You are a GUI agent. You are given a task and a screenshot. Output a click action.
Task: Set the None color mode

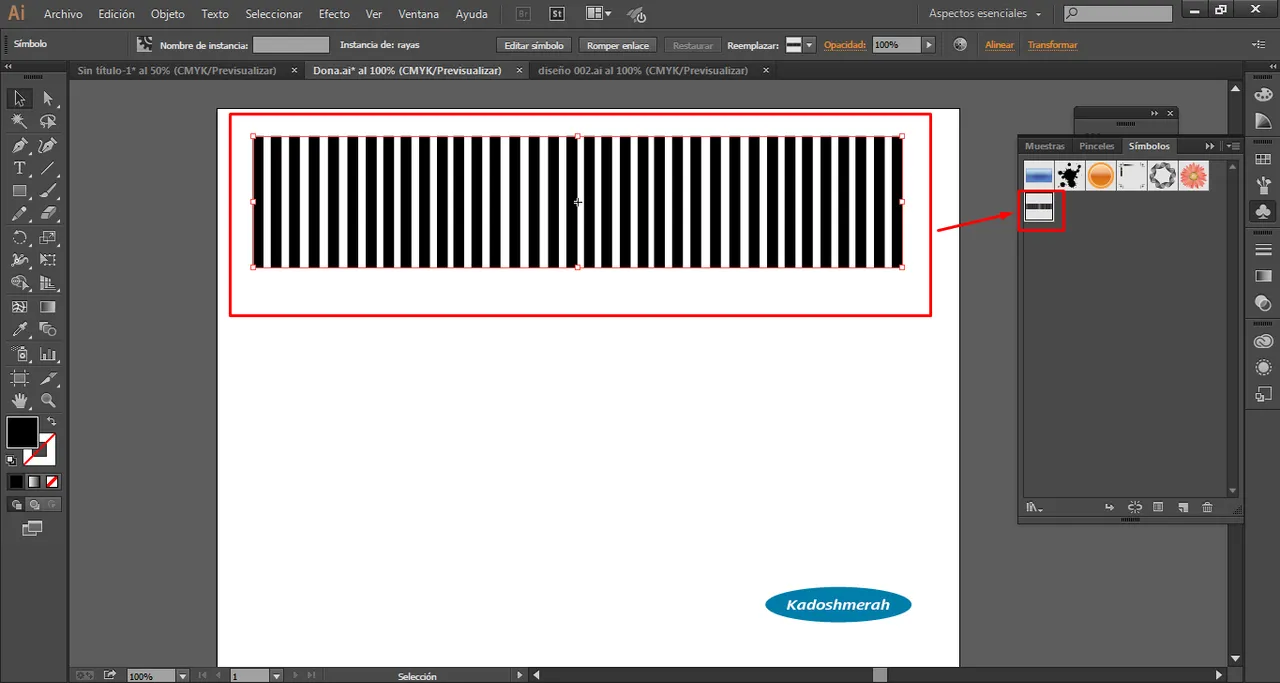52,482
